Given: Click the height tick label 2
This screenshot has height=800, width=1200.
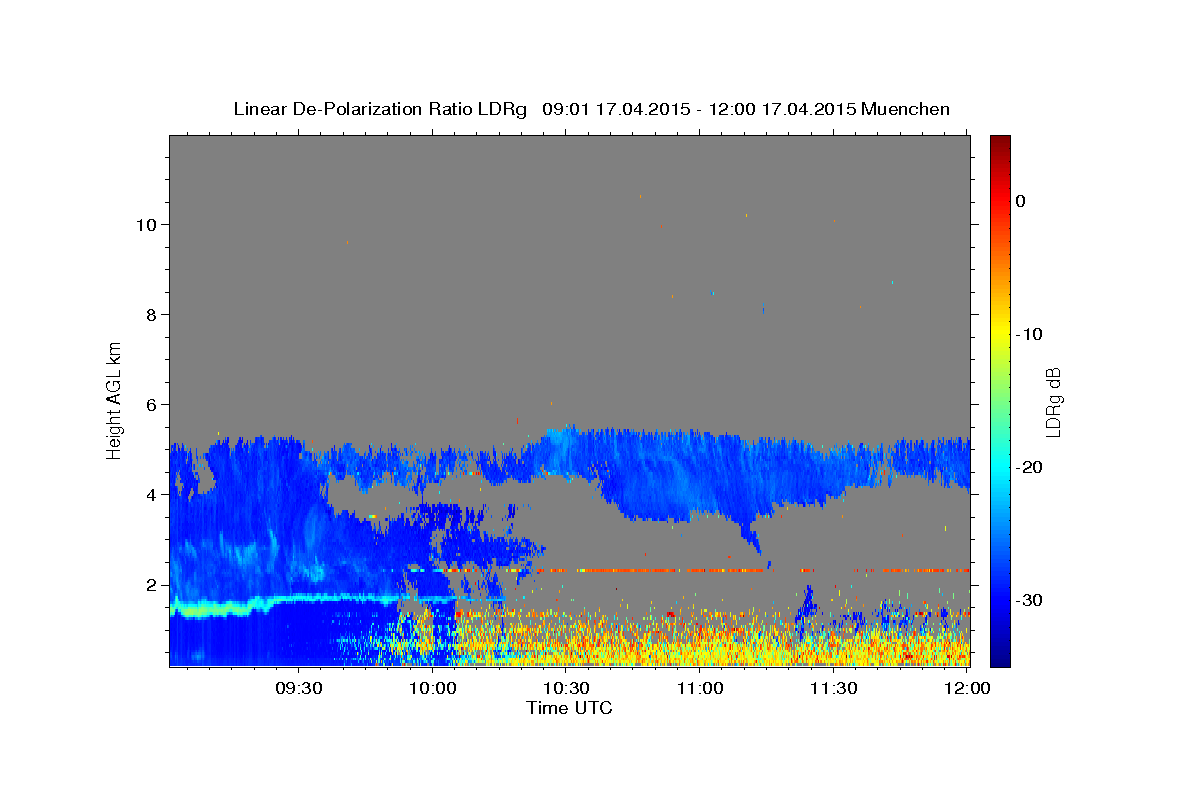Looking at the screenshot, I should pyautogui.click(x=150, y=584).
